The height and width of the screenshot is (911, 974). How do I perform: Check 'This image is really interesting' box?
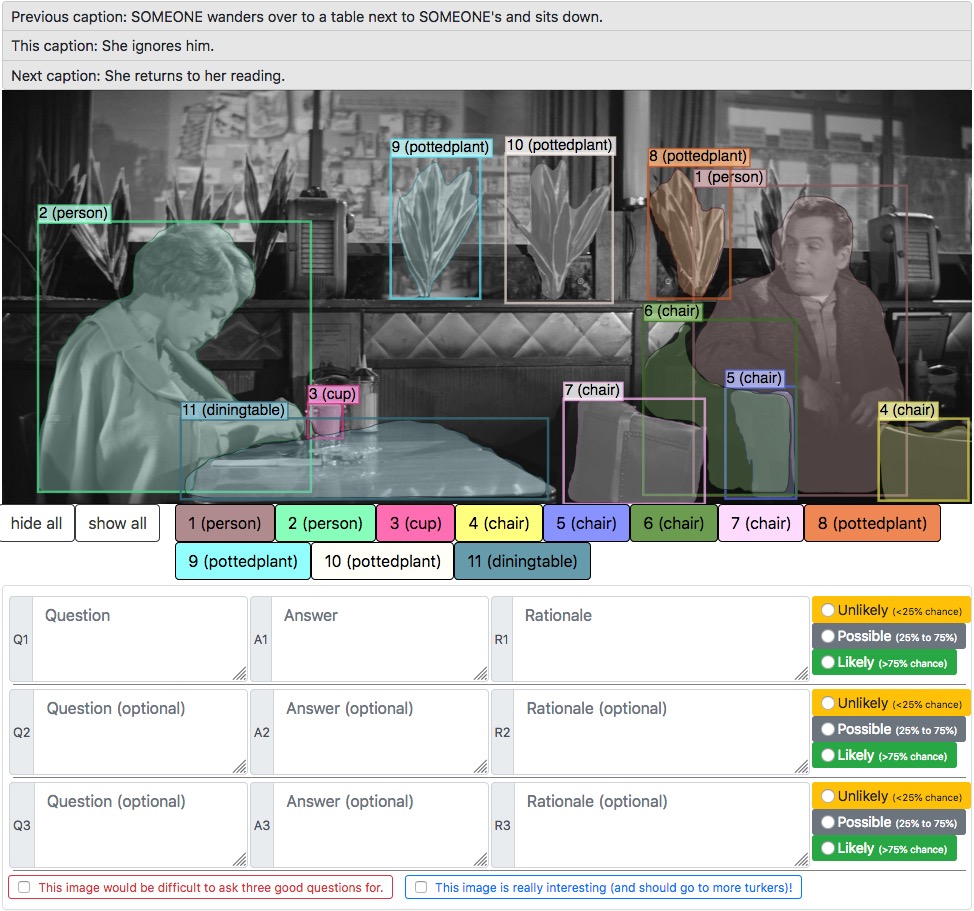[x=421, y=887]
